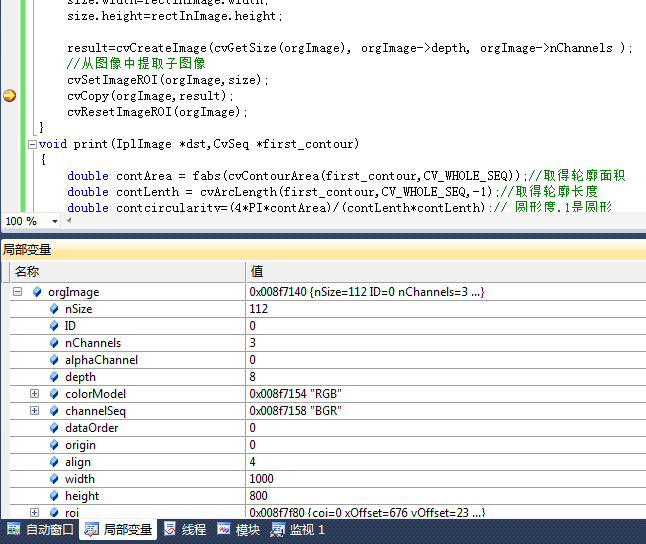Select the colorModel value "RGB"
Screen dimensions: 646x544
[295, 394]
